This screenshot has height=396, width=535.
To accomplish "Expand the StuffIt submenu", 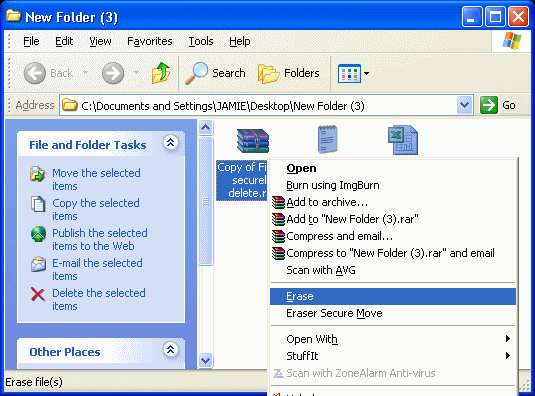I will point(393,356).
